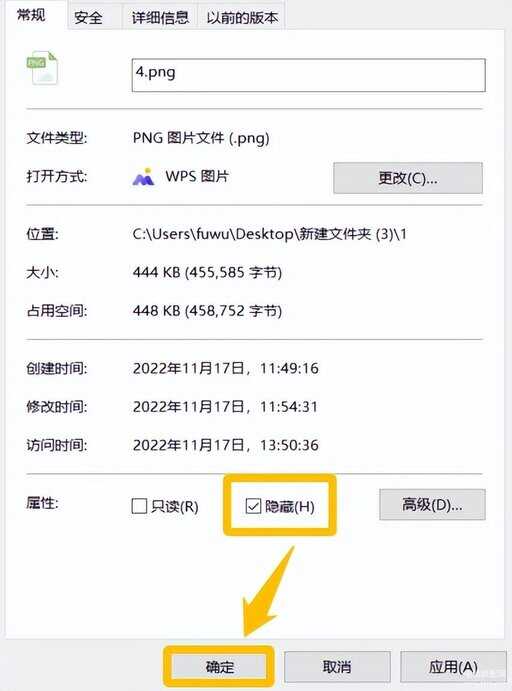512x691 pixels.
Task: Click the 448 KB 占用空间 value
Action: click(207, 311)
